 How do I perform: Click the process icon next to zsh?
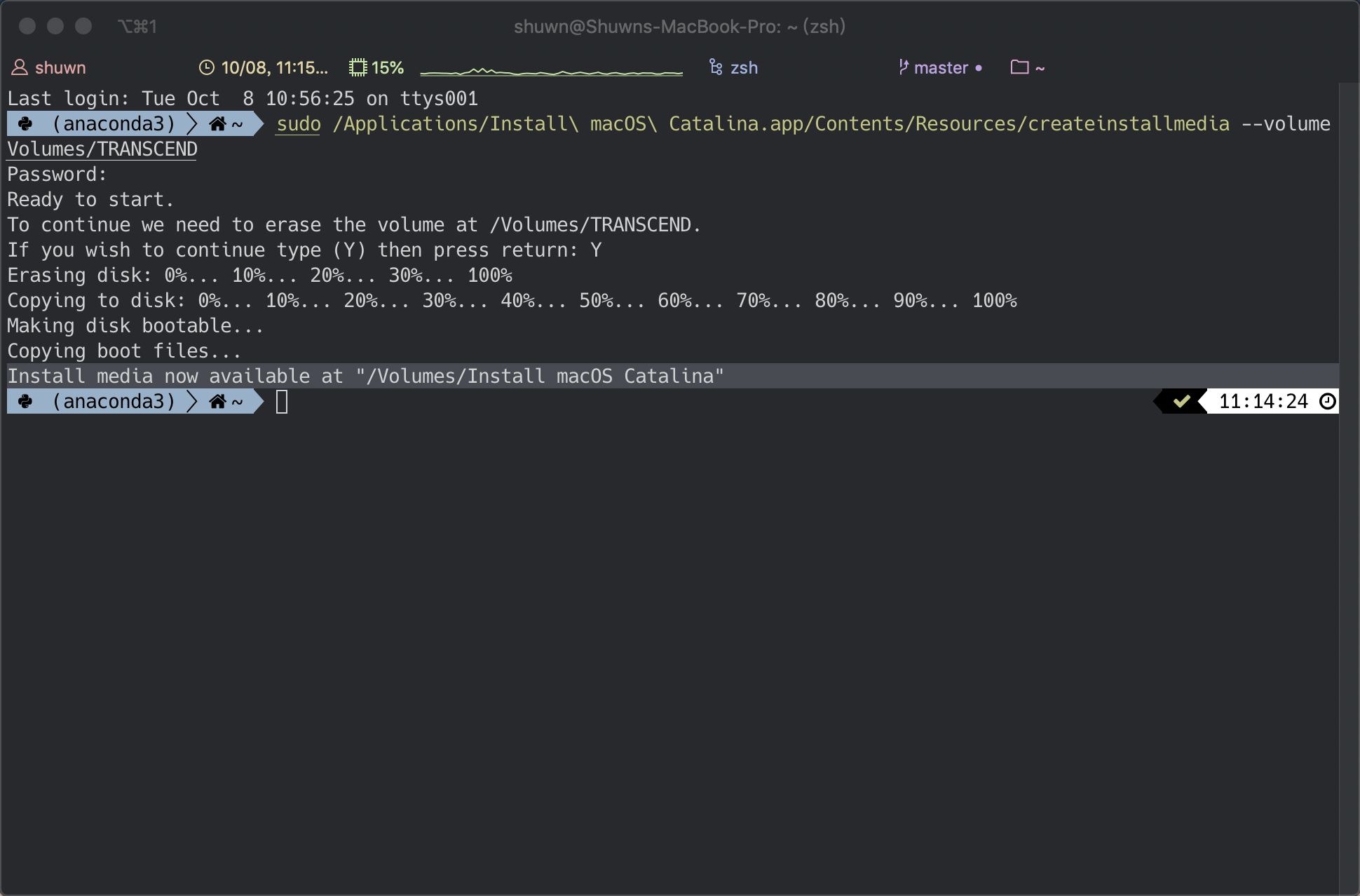(x=716, y=67)
